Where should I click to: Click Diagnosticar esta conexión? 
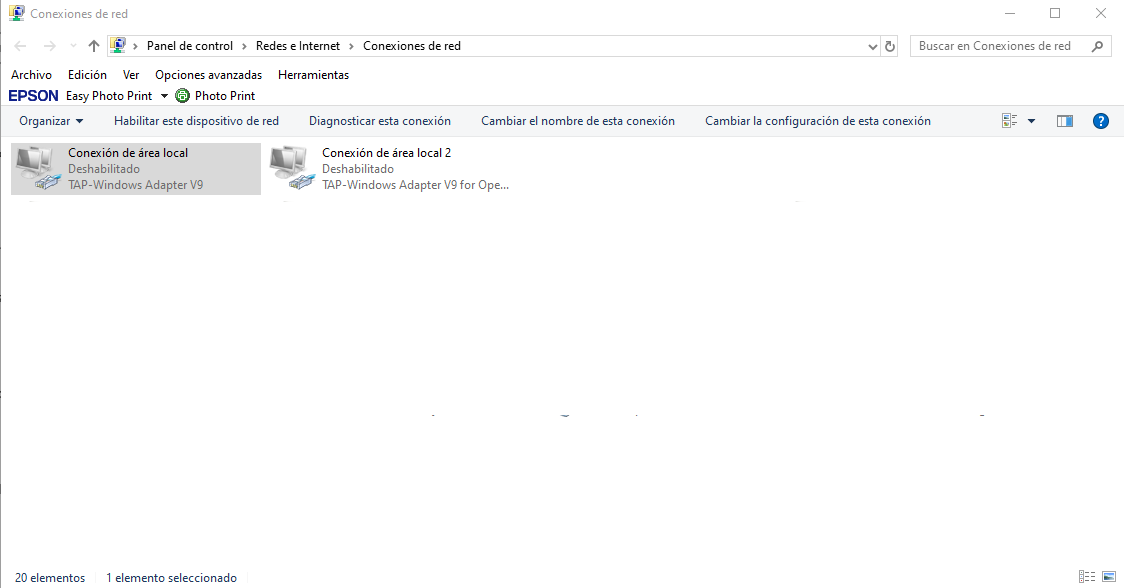coord(380,121)
